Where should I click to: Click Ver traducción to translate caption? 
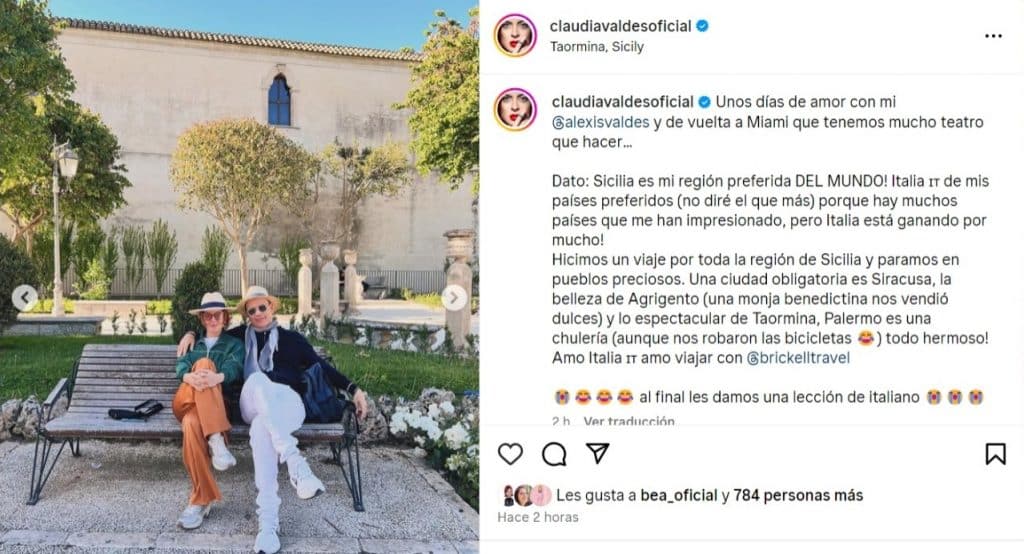629,421
